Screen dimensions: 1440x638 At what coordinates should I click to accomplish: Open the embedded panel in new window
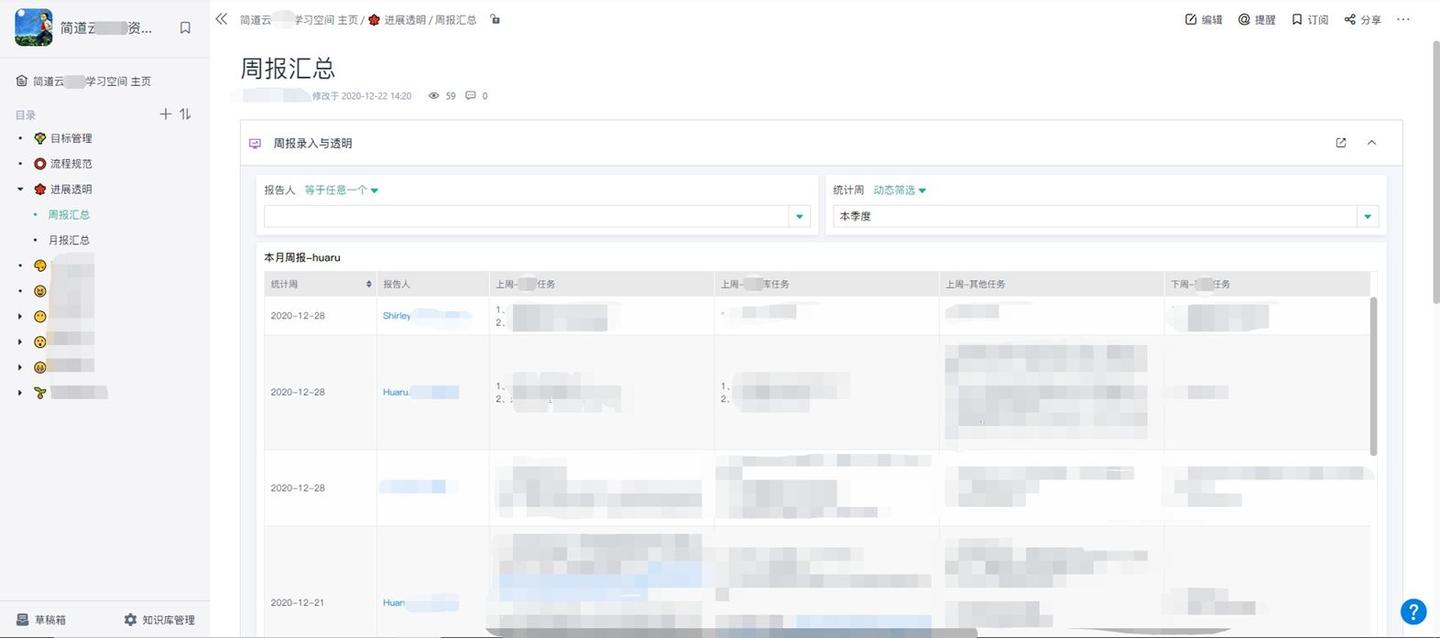1341,143
